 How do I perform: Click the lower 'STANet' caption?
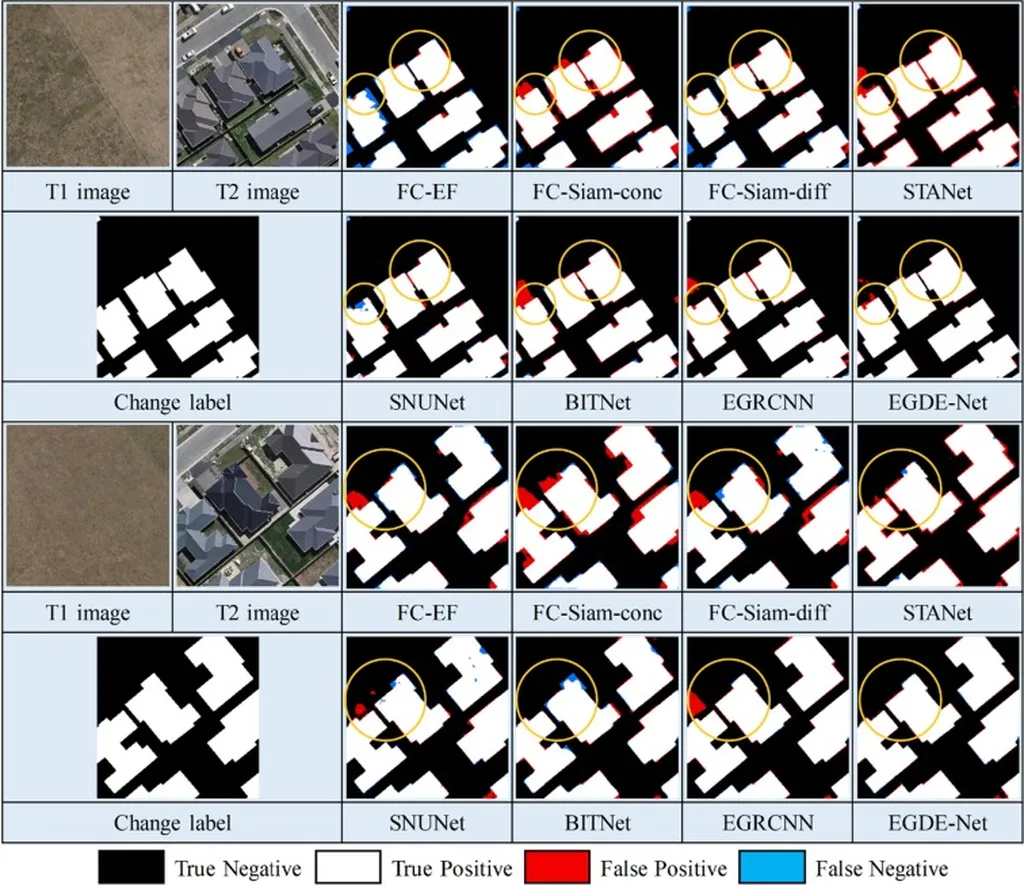coord(938,613)
